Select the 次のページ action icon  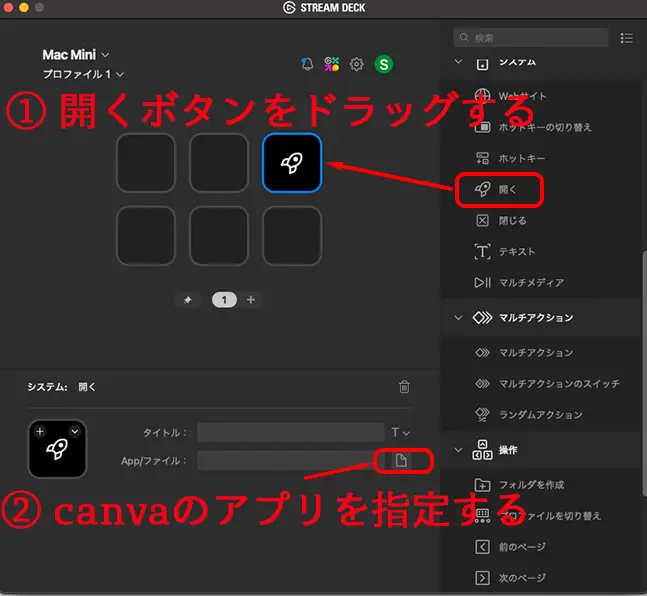click(482, 578)
